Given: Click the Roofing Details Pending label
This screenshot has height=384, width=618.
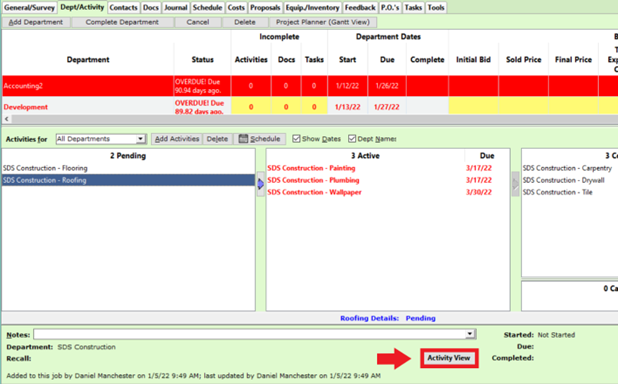Looking at the screenshot, I should click(388, 318).
